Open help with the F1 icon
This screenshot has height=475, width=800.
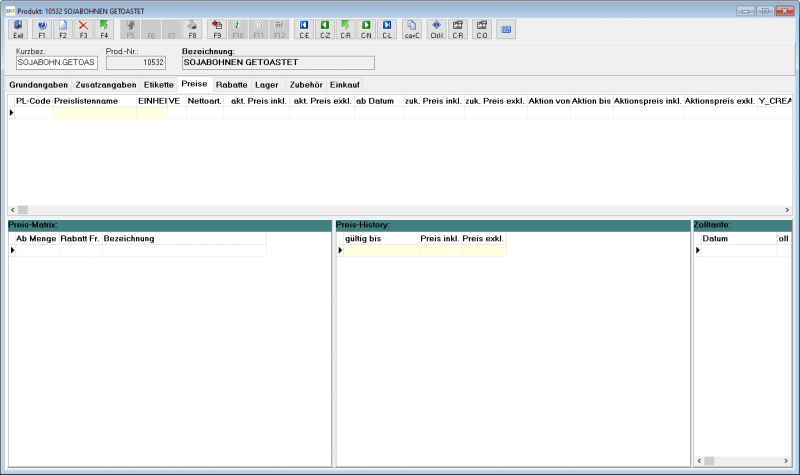tap(42, 29)
